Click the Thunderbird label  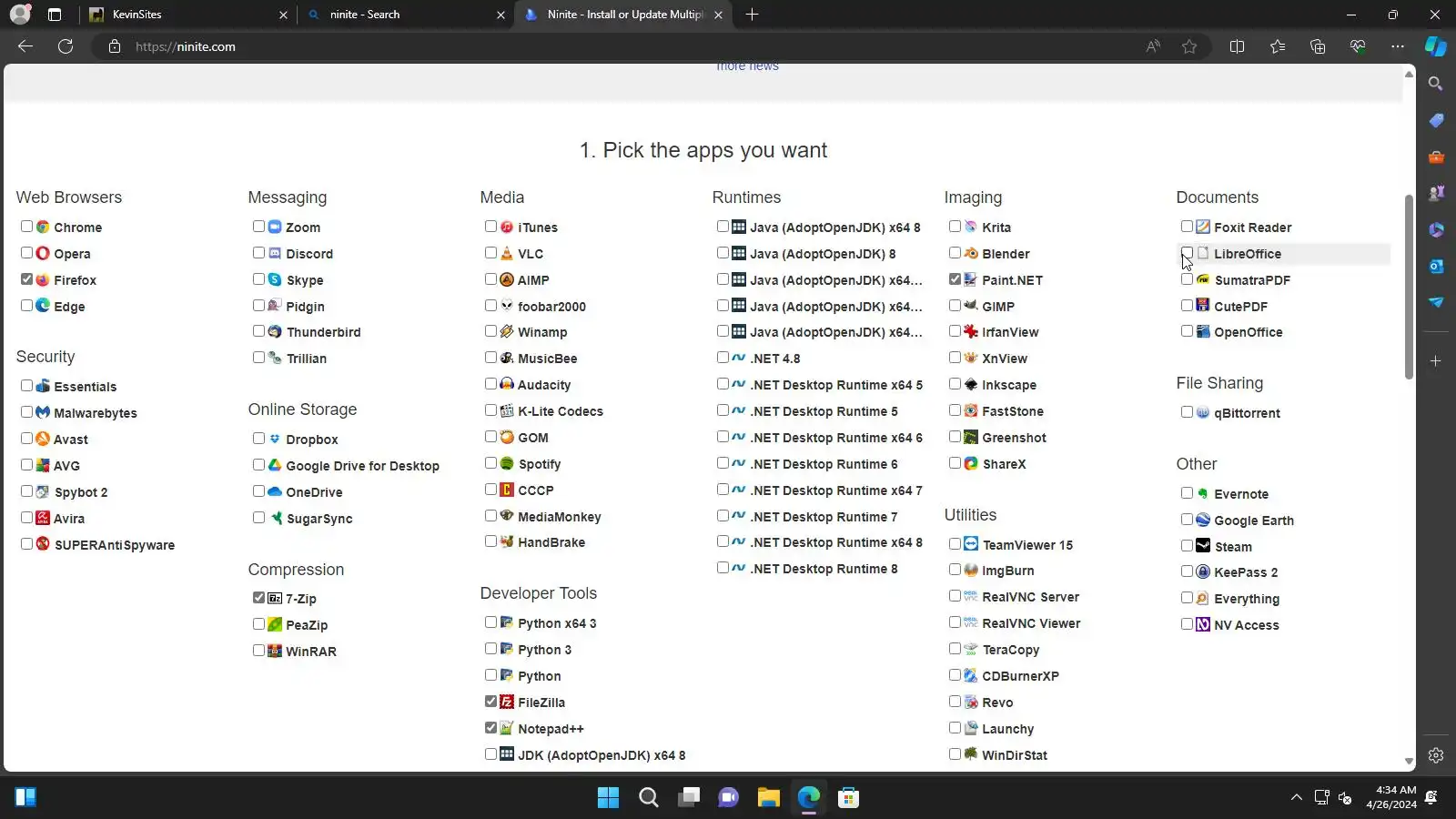pos(324,332)
